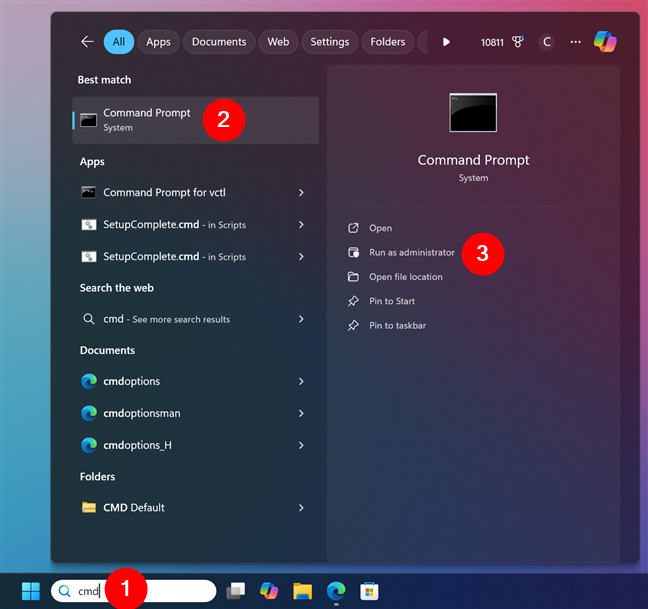Open Command Prompt best match result
This screenshot has width=648, height=609.
click(195, 120)
